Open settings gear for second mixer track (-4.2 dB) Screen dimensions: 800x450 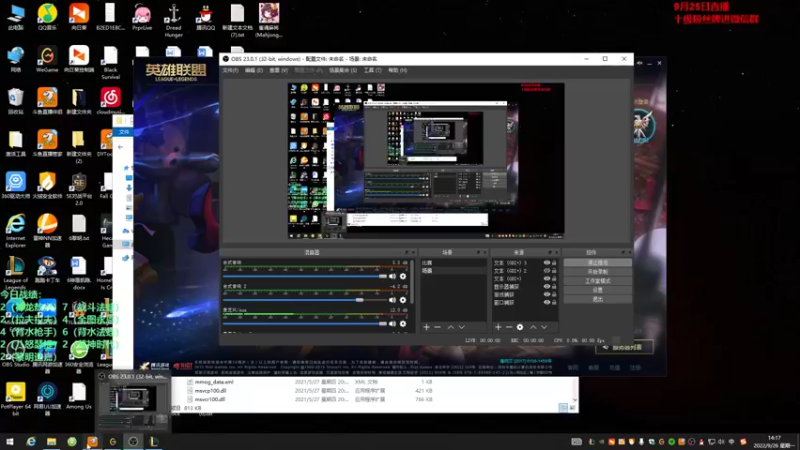pyautogui.click(x=403, y=300)
